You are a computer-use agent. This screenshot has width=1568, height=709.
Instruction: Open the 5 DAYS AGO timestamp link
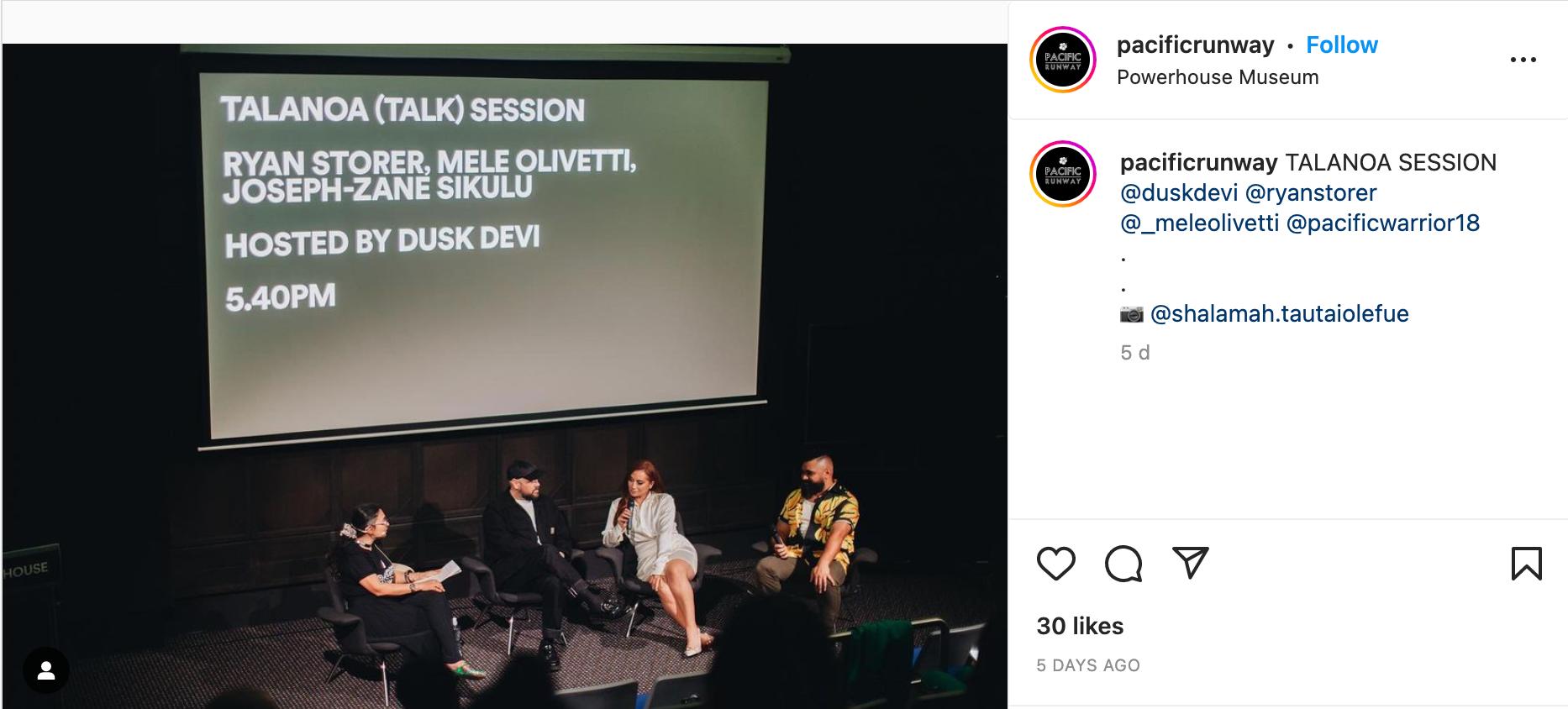1087,665
